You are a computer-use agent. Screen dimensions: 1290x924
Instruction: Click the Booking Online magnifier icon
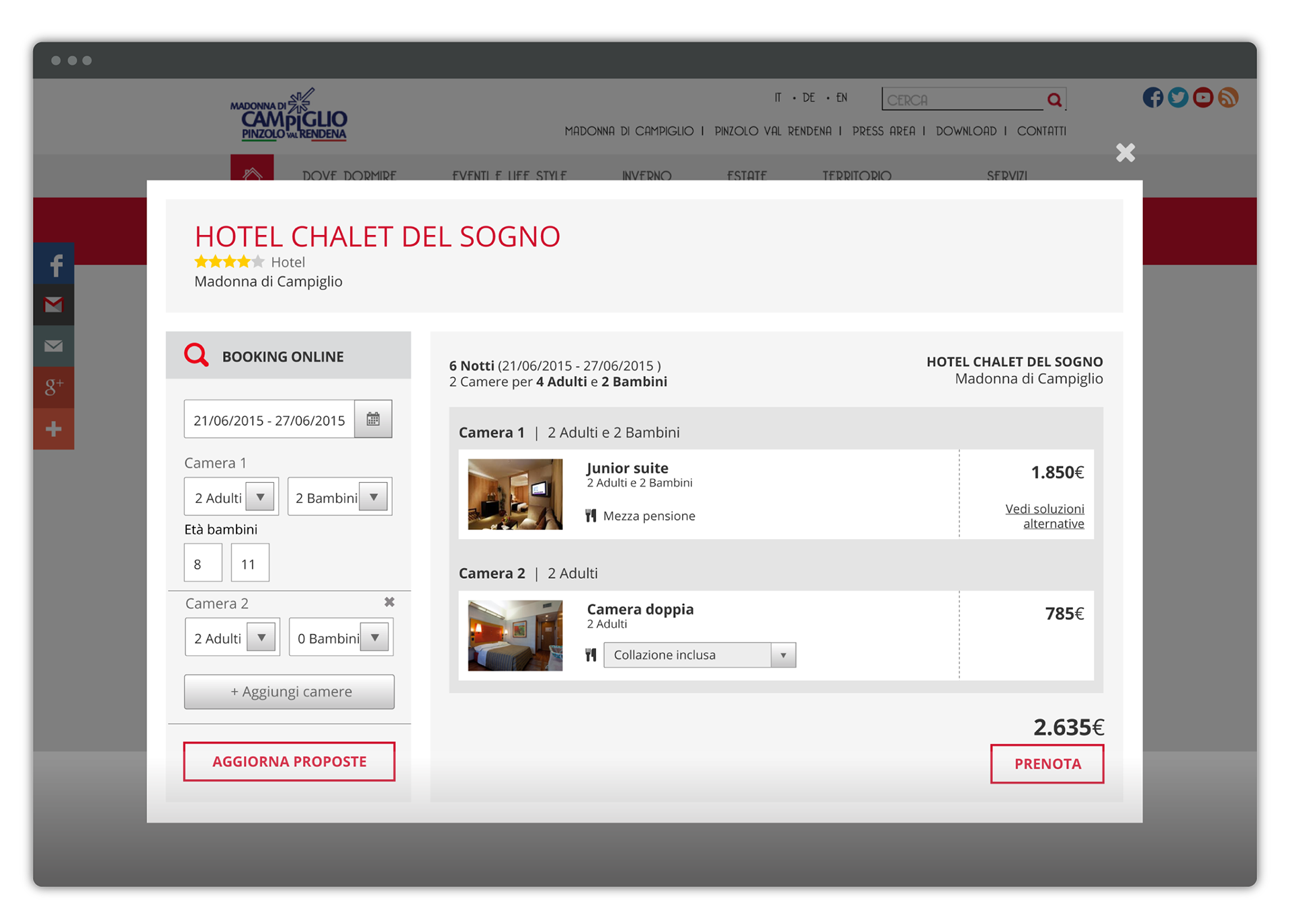[x=196, y=355]
